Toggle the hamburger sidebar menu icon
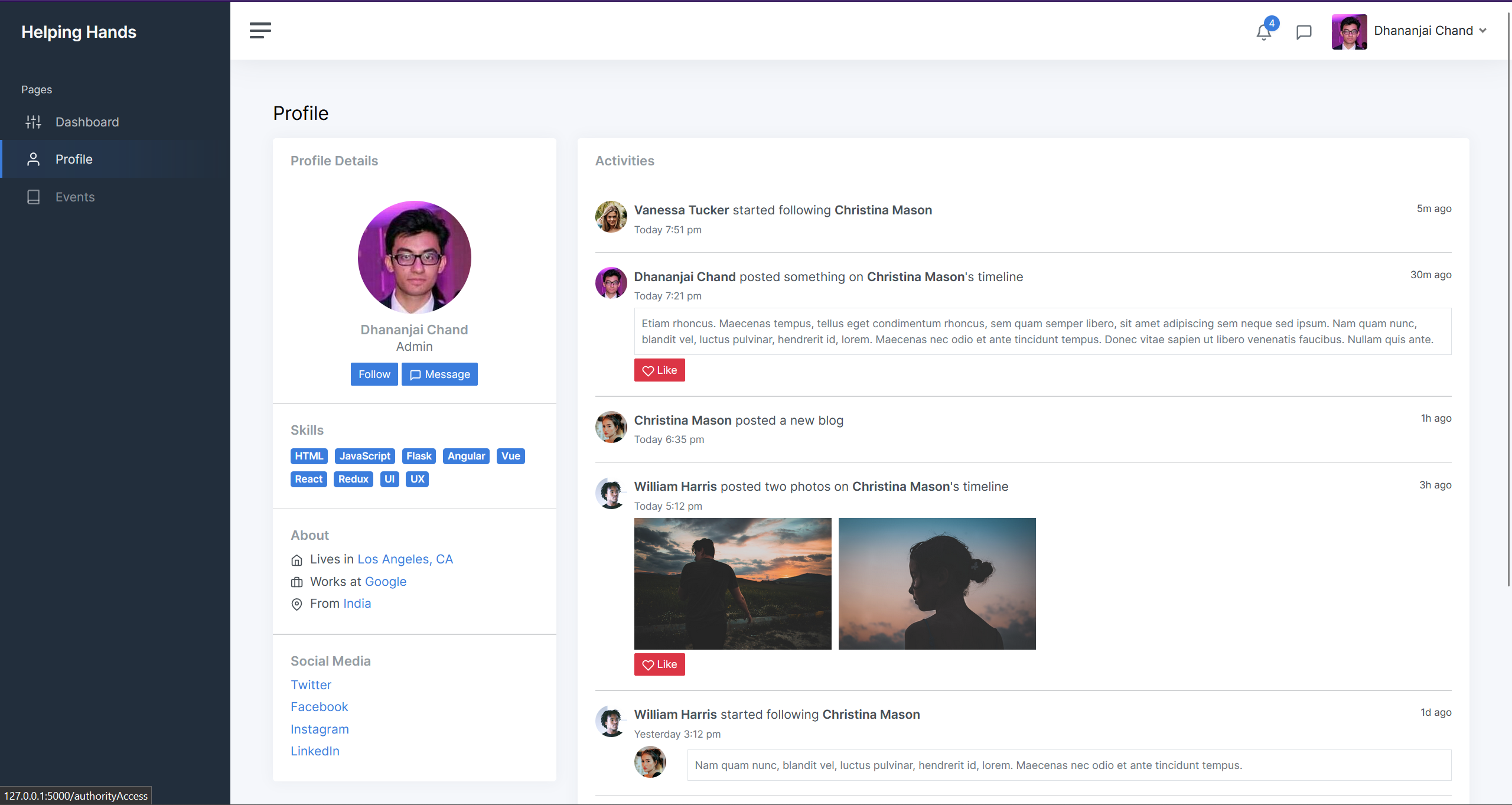 pos(260,31)
